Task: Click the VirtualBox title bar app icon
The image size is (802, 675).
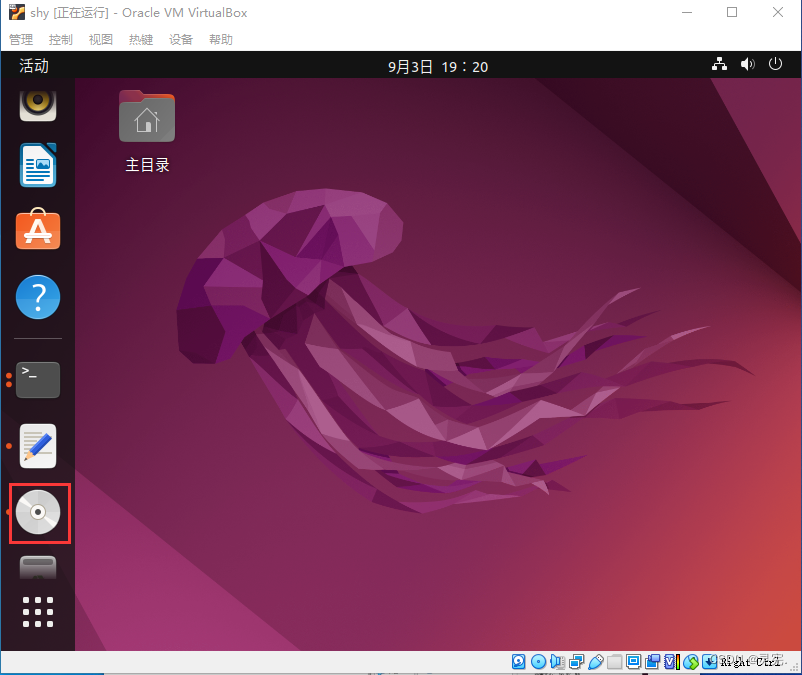Action: coord(17,12)
